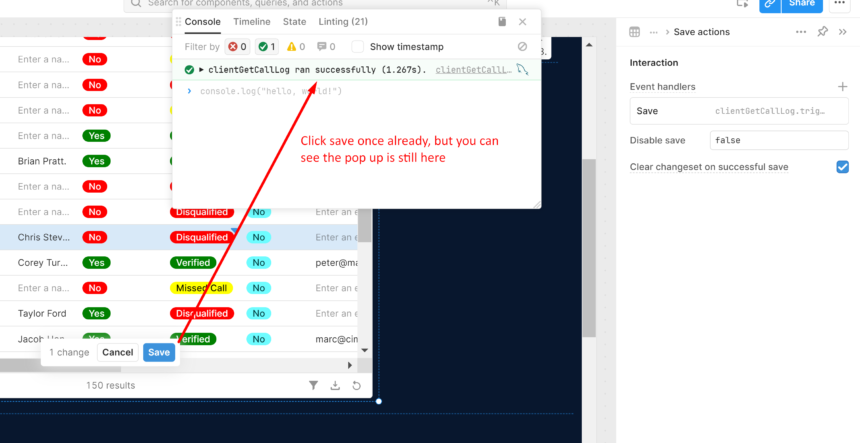The height and width of the screenshot is (443, 860).
Task: Grab the console panel drag handle
Action: pos(178,22)
